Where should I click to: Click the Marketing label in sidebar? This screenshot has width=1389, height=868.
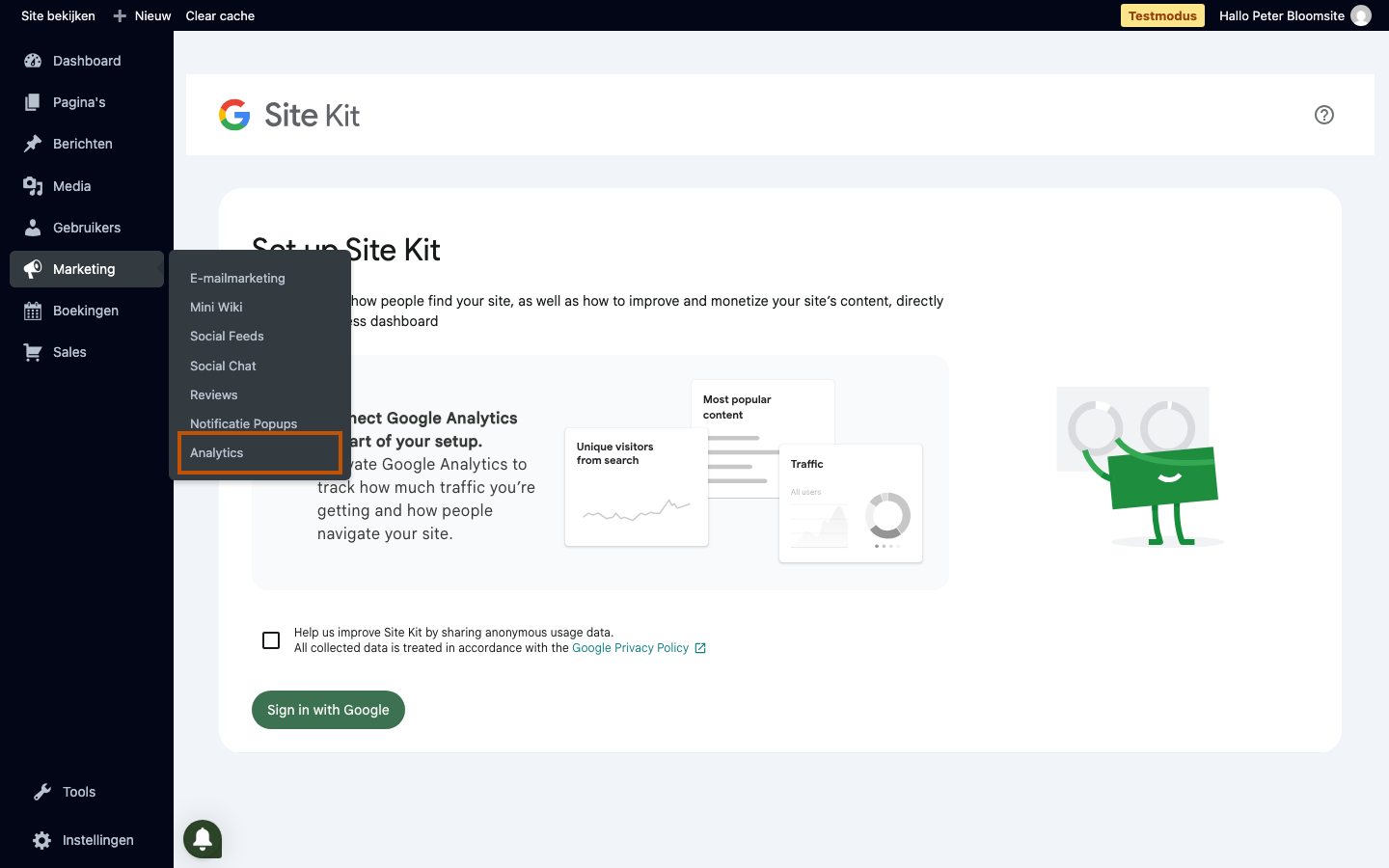(x=84, y=269)
